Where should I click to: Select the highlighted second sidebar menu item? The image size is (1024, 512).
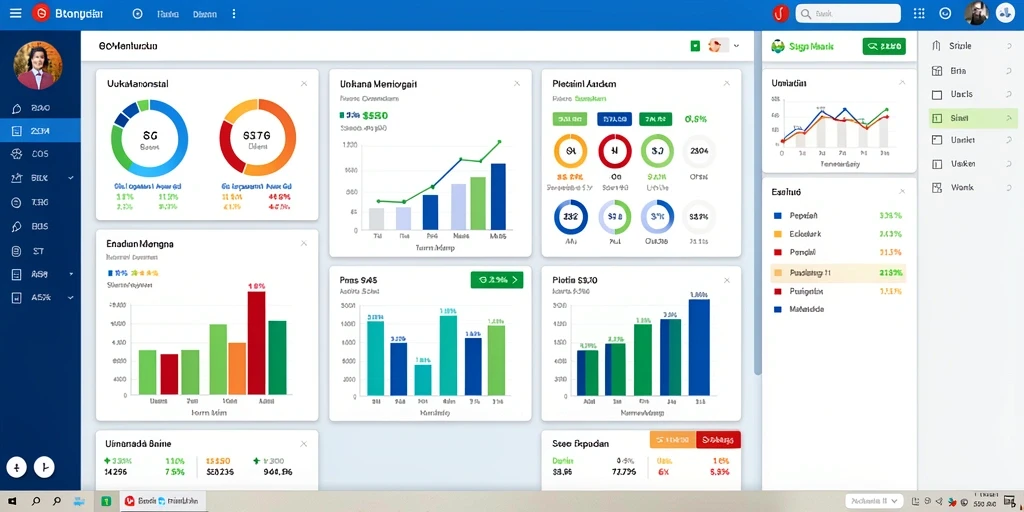[40, 131]
